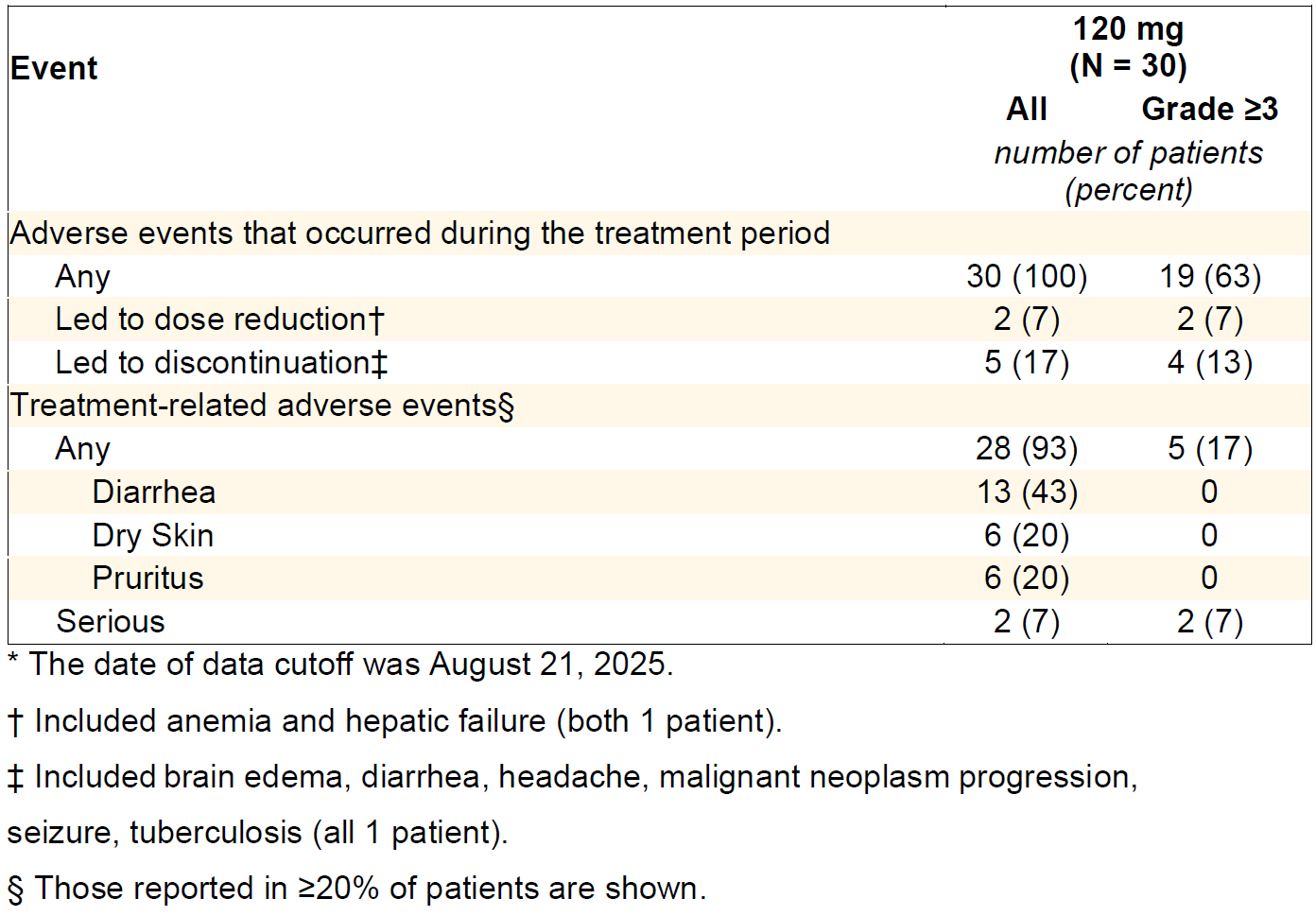1316x916 pixels.
Task: Select the Grade ≥3 column subheader
Action: (1209, 109)
